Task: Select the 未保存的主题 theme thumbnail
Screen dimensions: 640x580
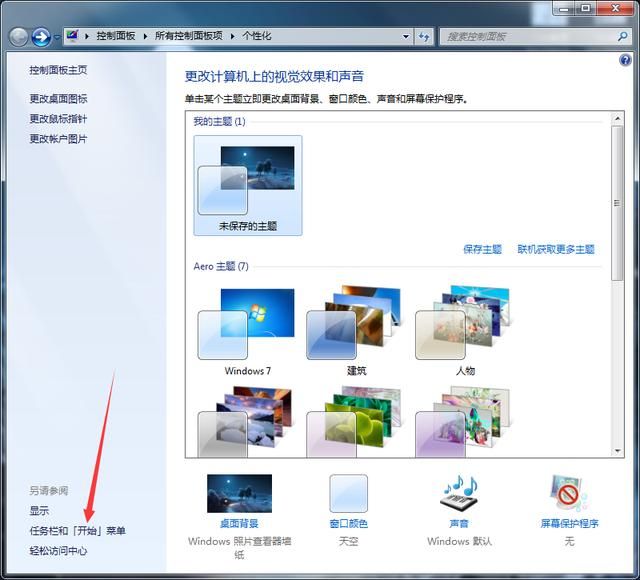Action: (248, 185)
